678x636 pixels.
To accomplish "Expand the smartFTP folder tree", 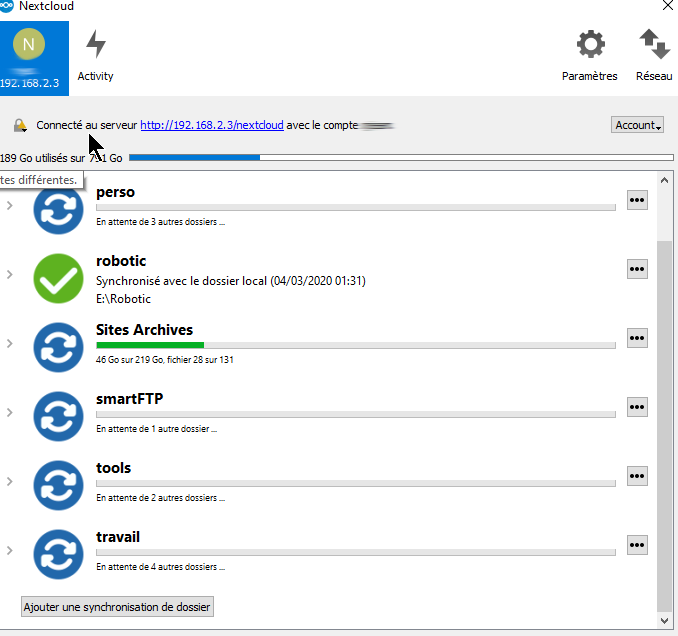I will pyautogui.click(x=10, y=412).
